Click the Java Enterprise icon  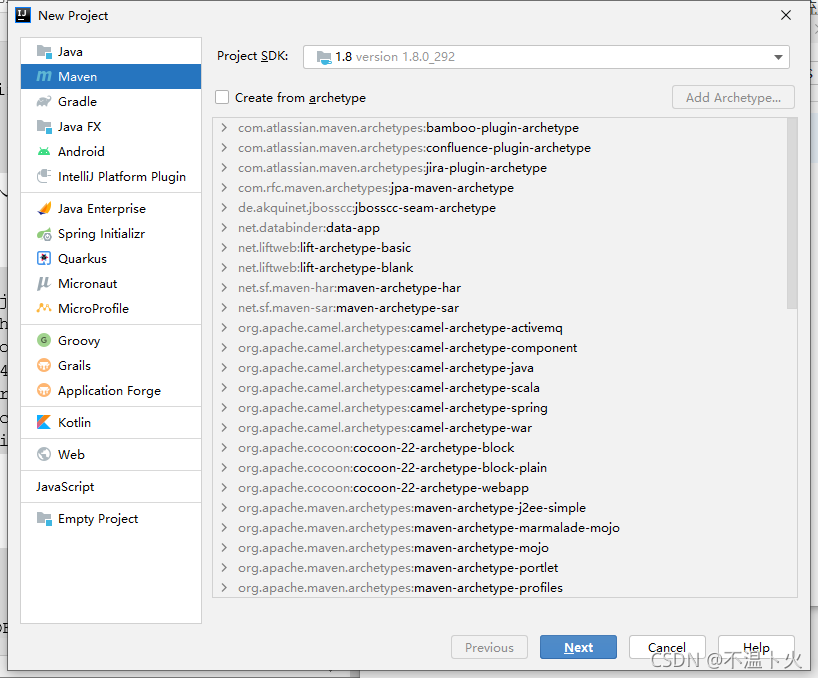click(44, 209)
